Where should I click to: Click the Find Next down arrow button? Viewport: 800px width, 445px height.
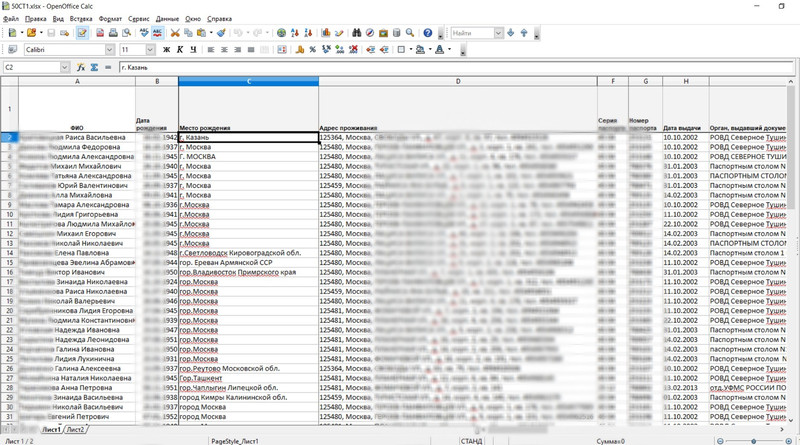(511, 33)
